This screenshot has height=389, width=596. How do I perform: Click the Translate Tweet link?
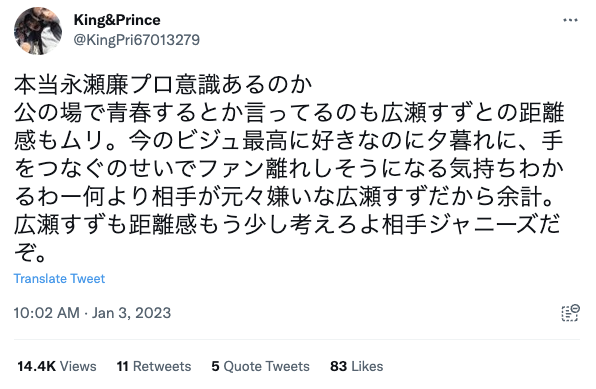click(x=59, y=279)
